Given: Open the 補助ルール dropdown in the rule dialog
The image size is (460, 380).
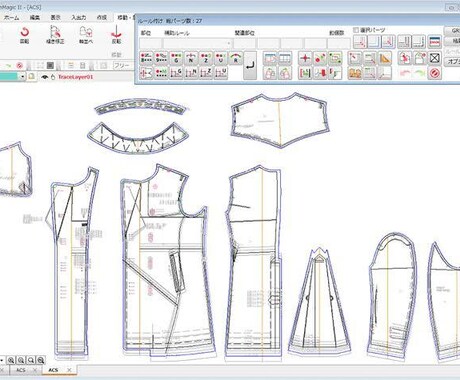Looking at the screenshot, I should coord(229,43).
